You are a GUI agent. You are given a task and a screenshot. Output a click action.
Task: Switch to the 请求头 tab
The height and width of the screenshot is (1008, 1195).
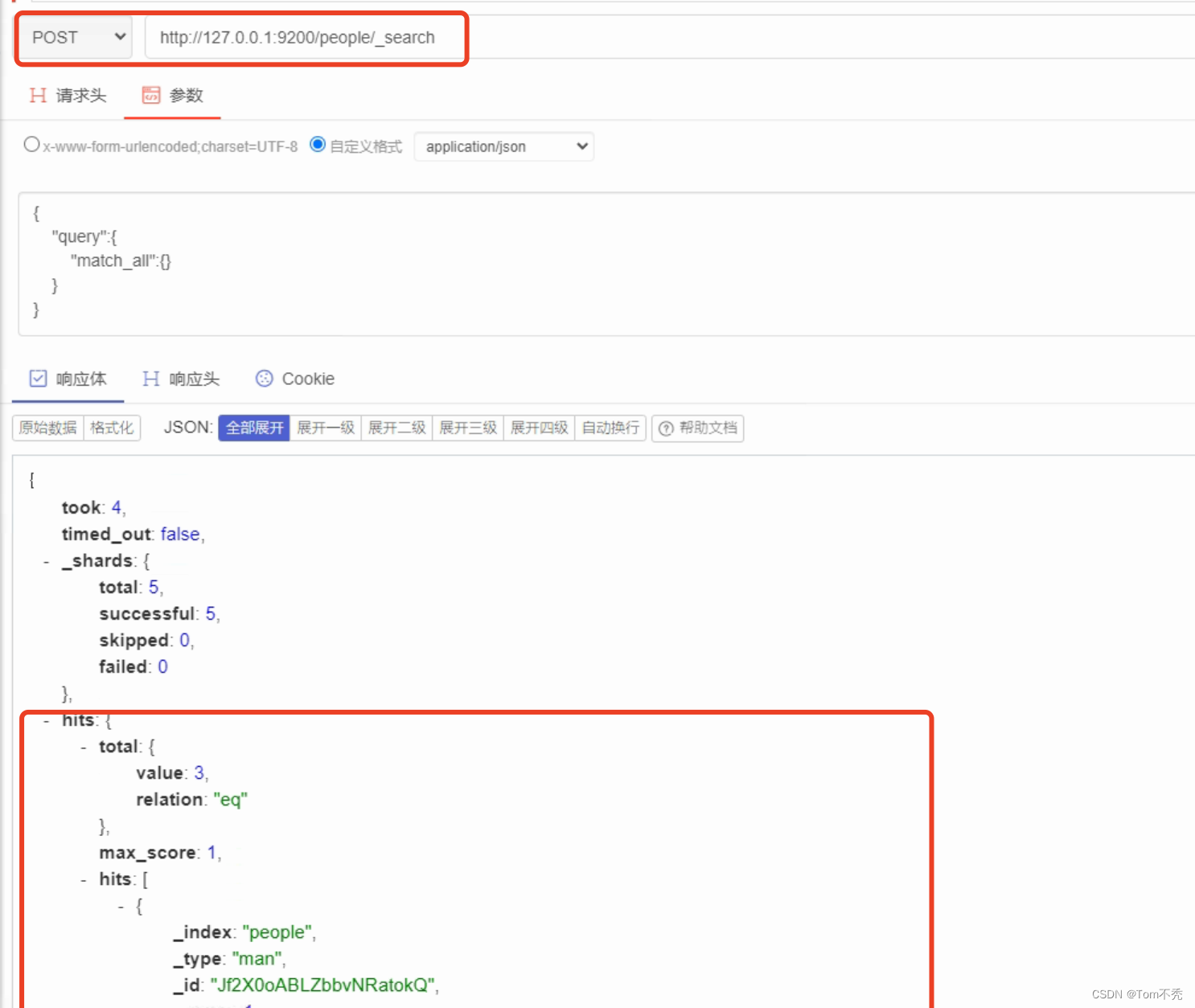click(68, 96)
